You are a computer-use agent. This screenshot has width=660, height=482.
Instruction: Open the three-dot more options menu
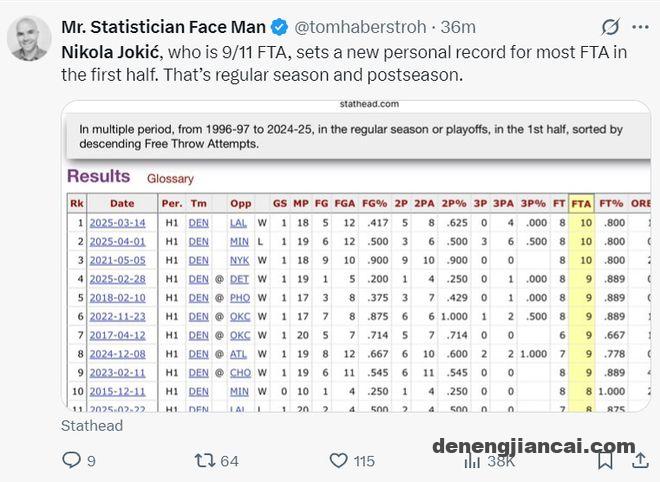pyautogui.click(x=640, y=27)
